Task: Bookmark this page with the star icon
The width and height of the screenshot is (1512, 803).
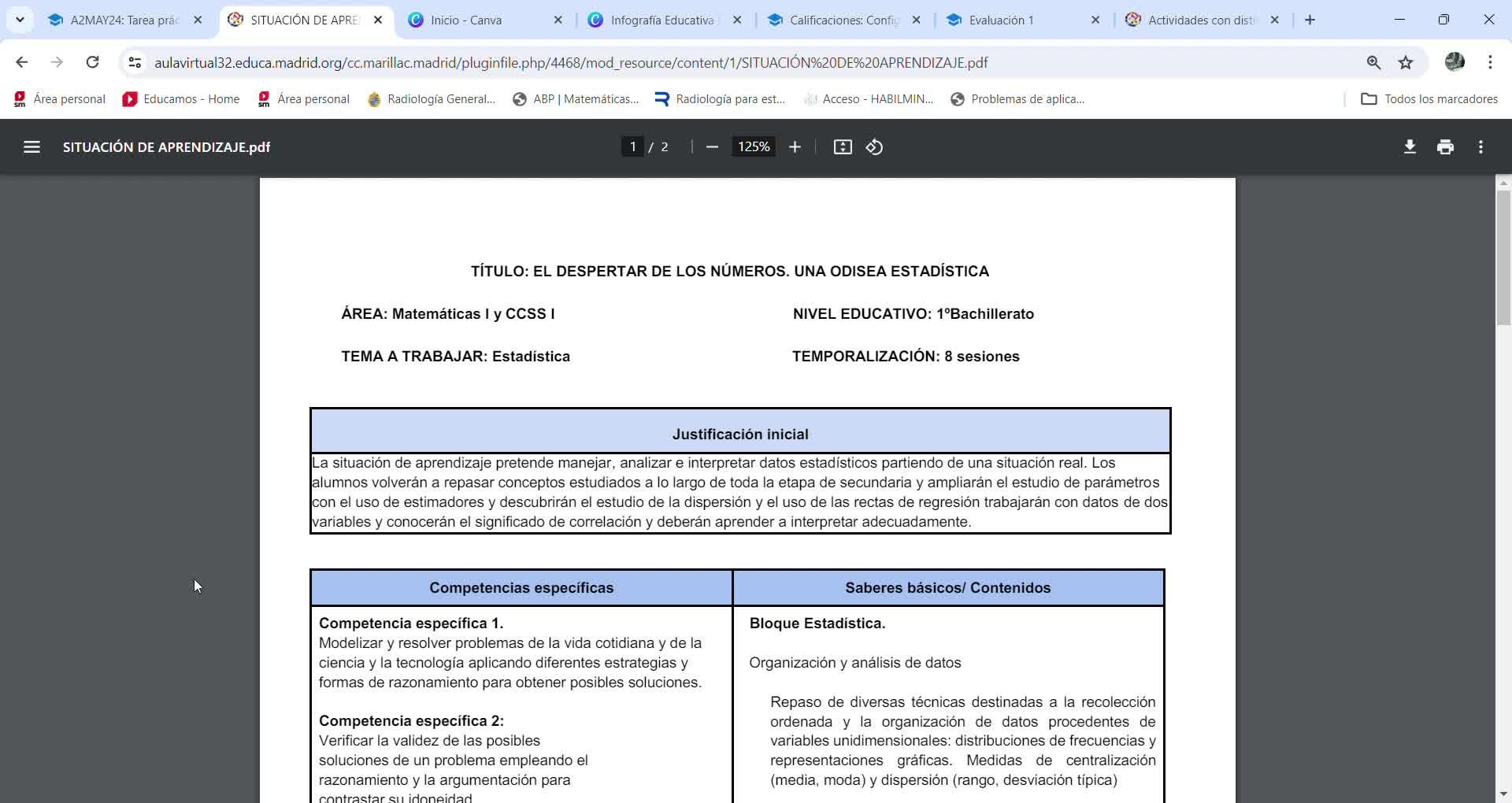Action: point(1406,62)
